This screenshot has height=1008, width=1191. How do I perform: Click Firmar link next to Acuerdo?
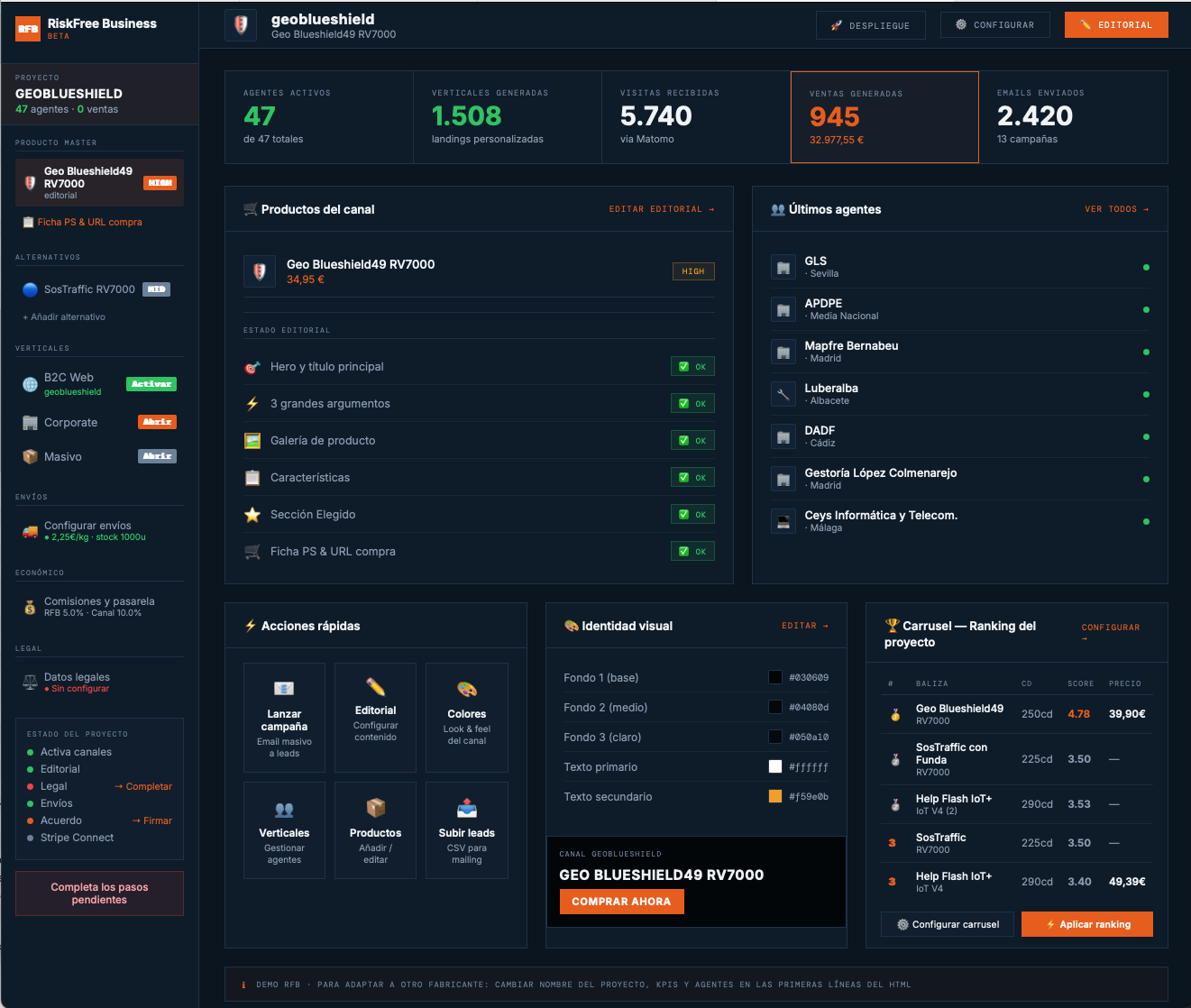coord(151,820)
